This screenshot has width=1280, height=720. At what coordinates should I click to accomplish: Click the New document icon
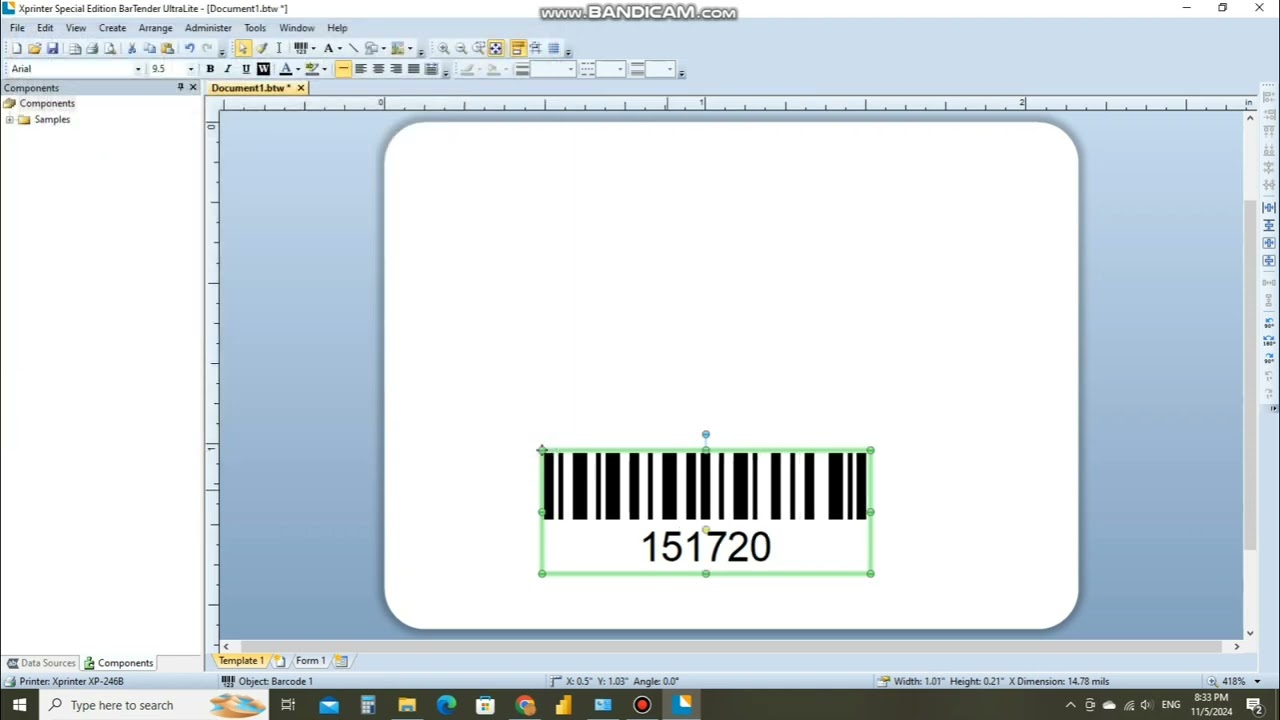coord(17,48)
